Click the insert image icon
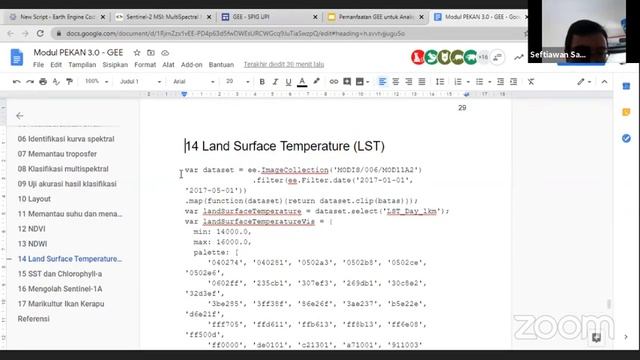 360,82
